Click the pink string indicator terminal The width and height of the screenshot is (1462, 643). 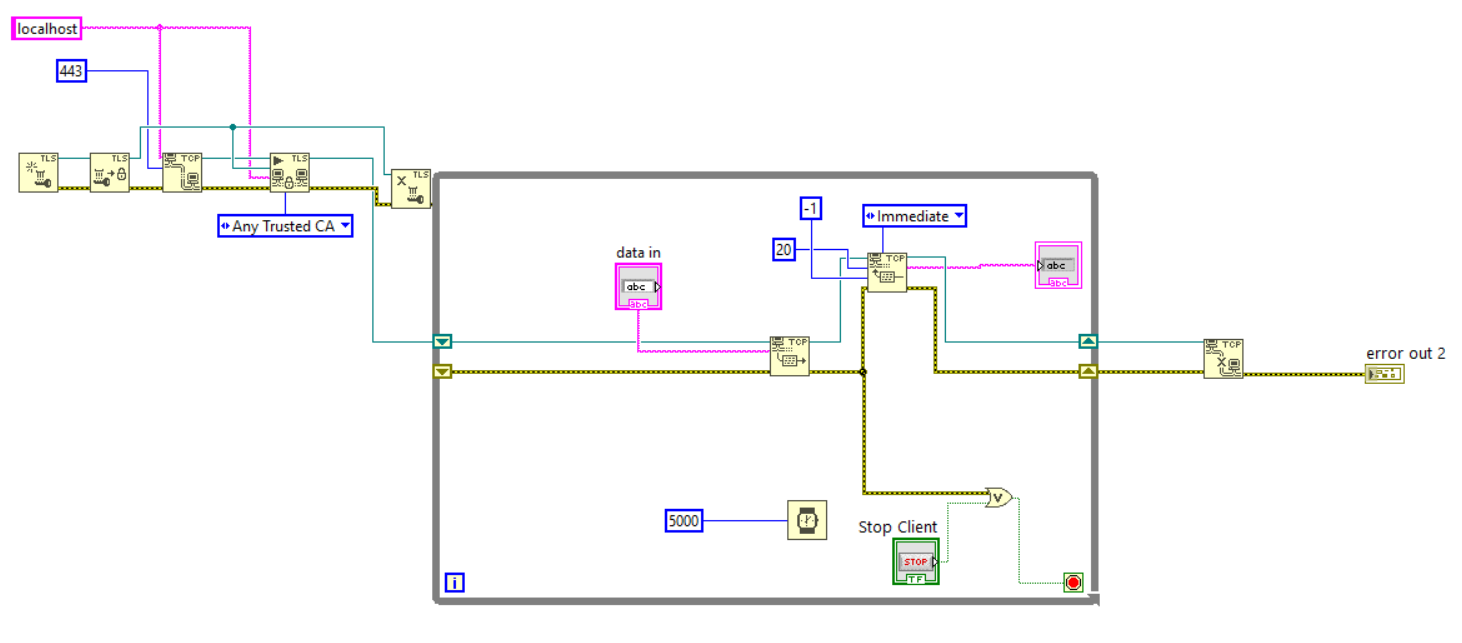point(1057,266)
